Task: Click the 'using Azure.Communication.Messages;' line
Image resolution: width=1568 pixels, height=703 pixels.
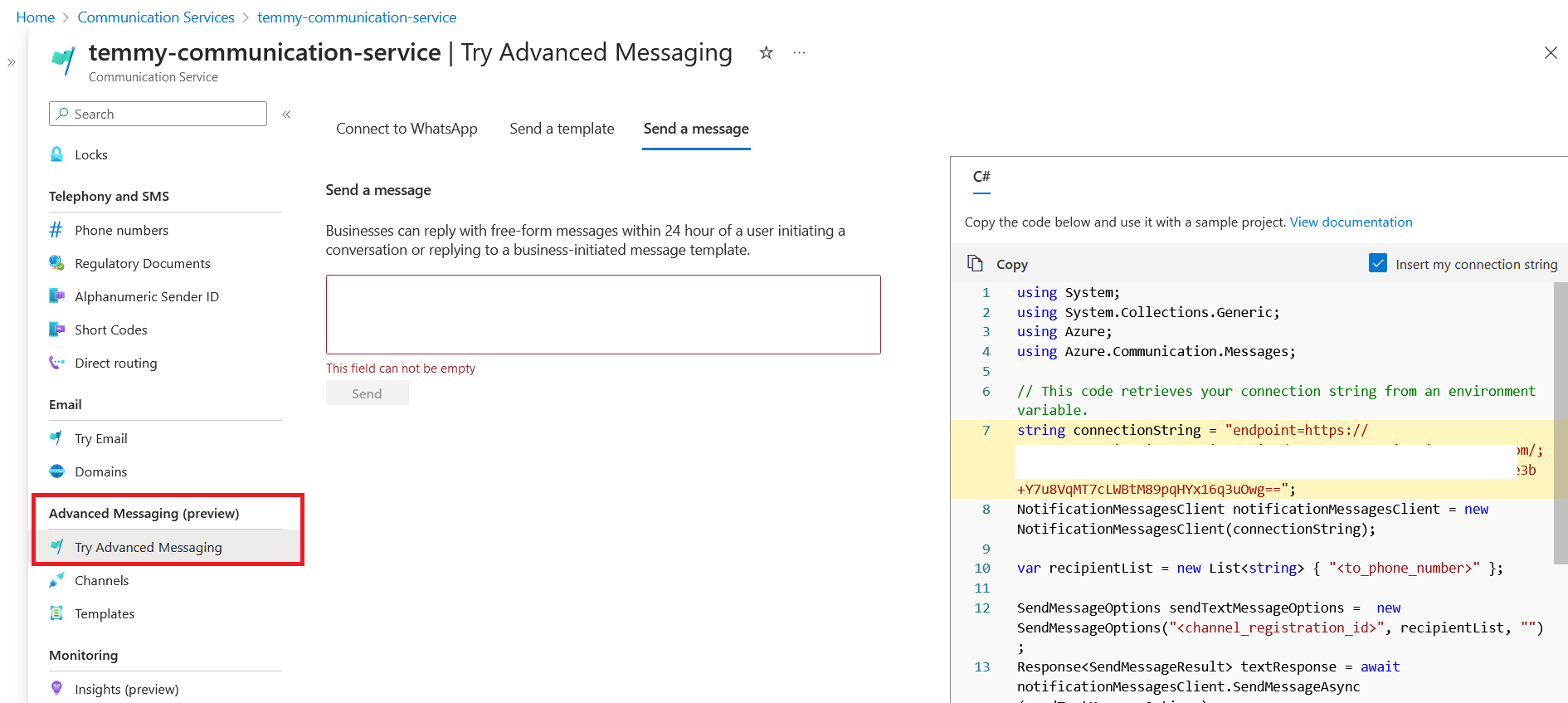Action: coord(1156,351)
